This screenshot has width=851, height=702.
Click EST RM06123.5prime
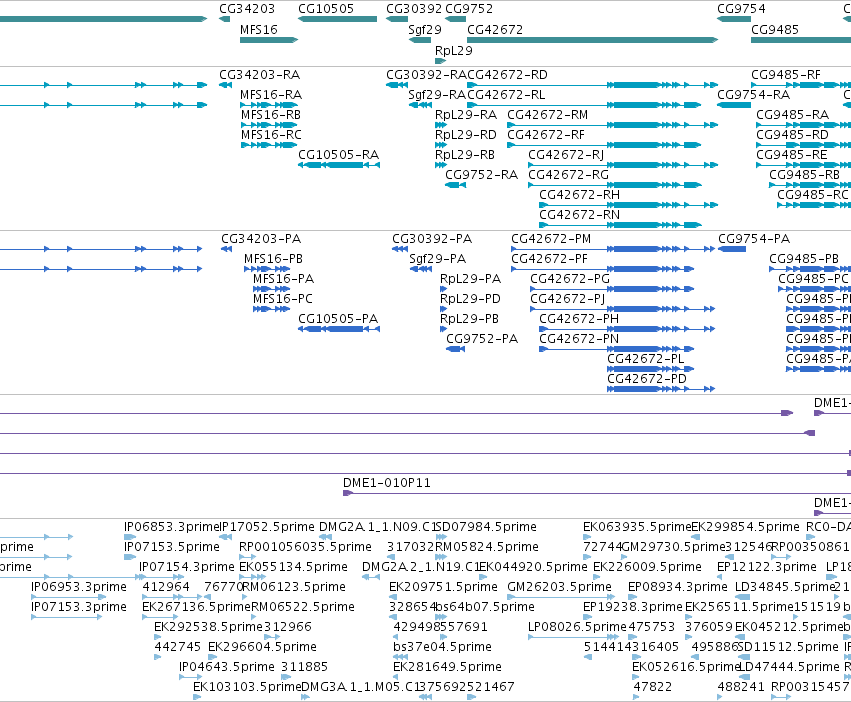click(x=294, y=587)
